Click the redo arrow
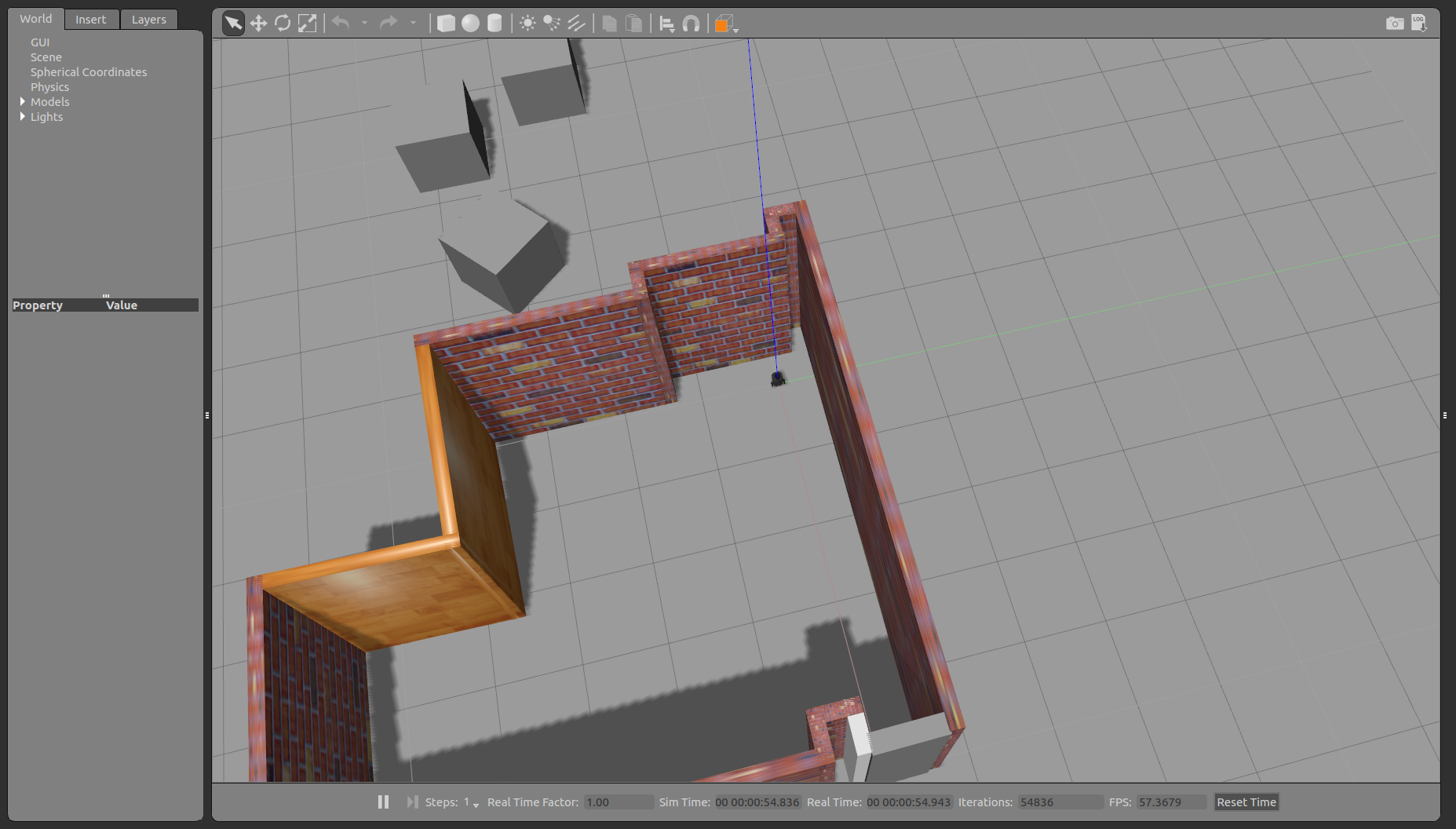 (389, 24)
